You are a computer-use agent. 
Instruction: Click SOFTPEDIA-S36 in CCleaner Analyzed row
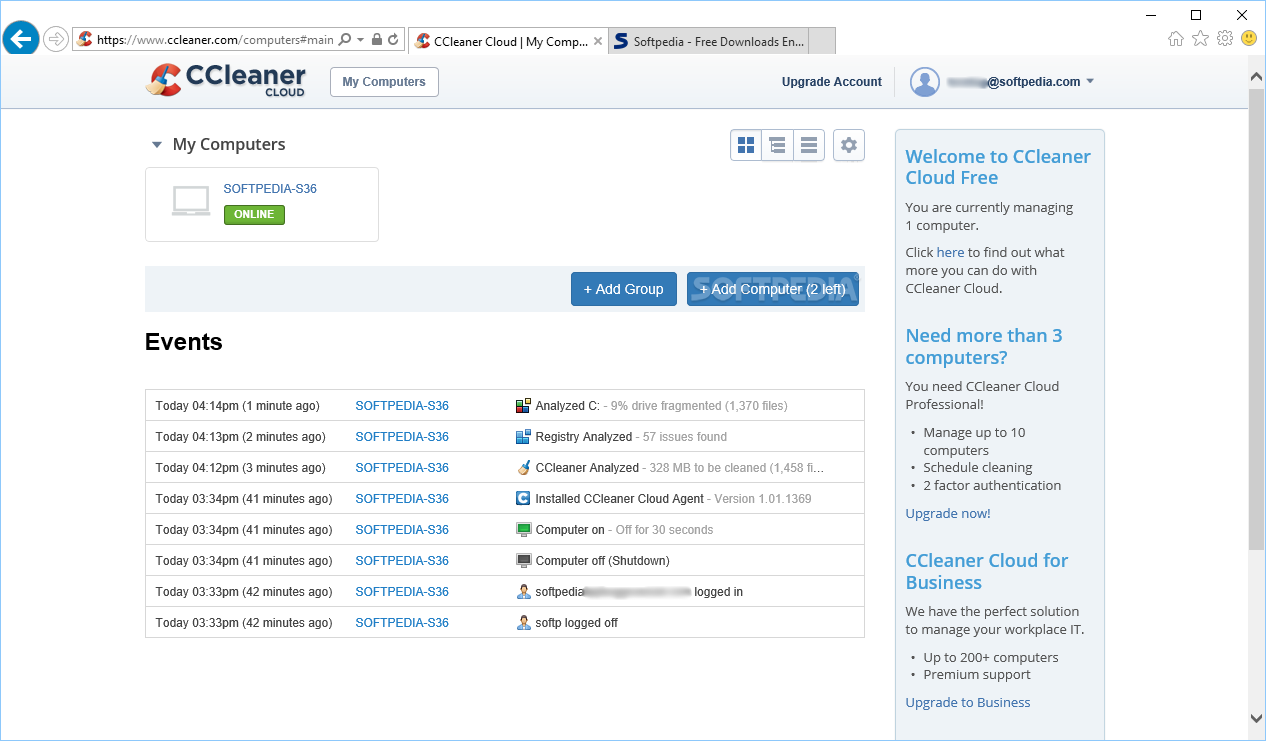pyautogui.click(x=402, y=468)
